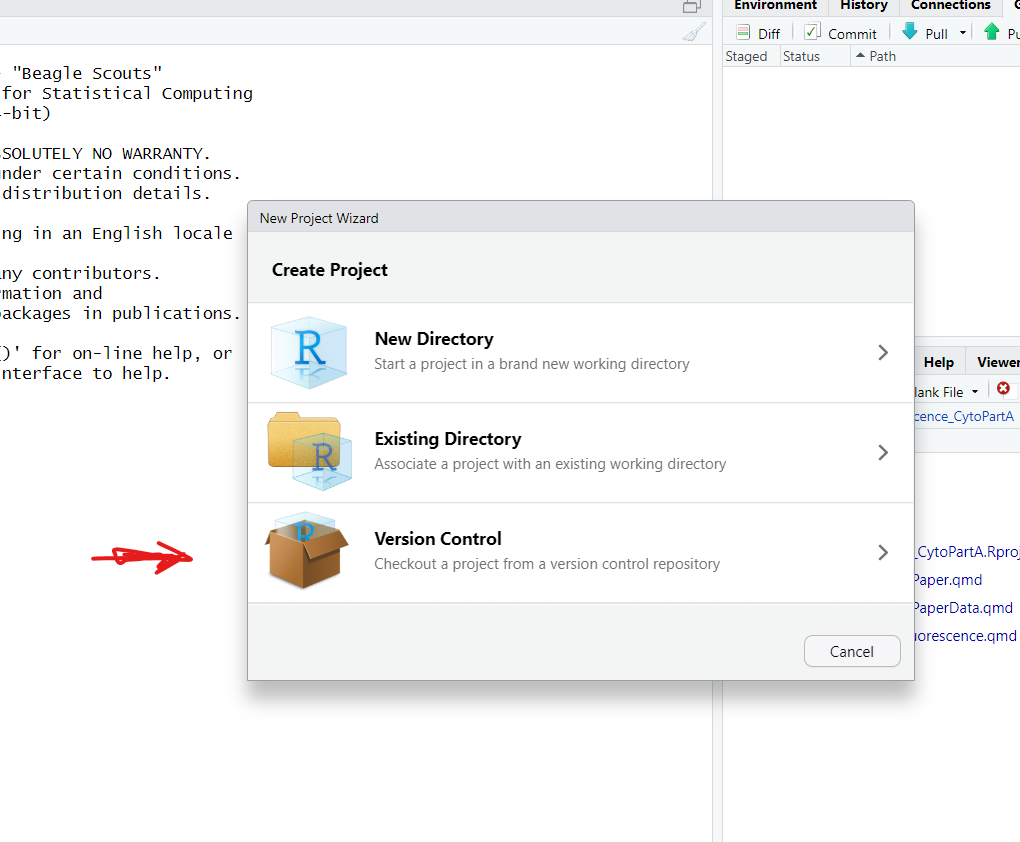Viewport: 1020px width, 842px height.
Task: Sort by the Path column header
Action: point(882,56)
